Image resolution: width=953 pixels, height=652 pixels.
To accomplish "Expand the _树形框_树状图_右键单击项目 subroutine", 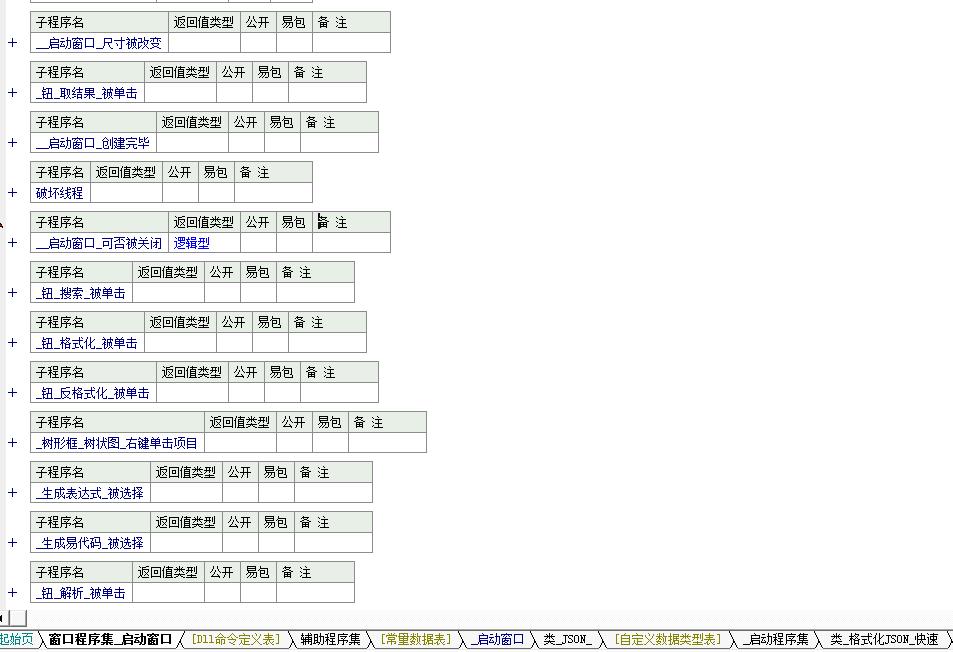I will (12, 443).
